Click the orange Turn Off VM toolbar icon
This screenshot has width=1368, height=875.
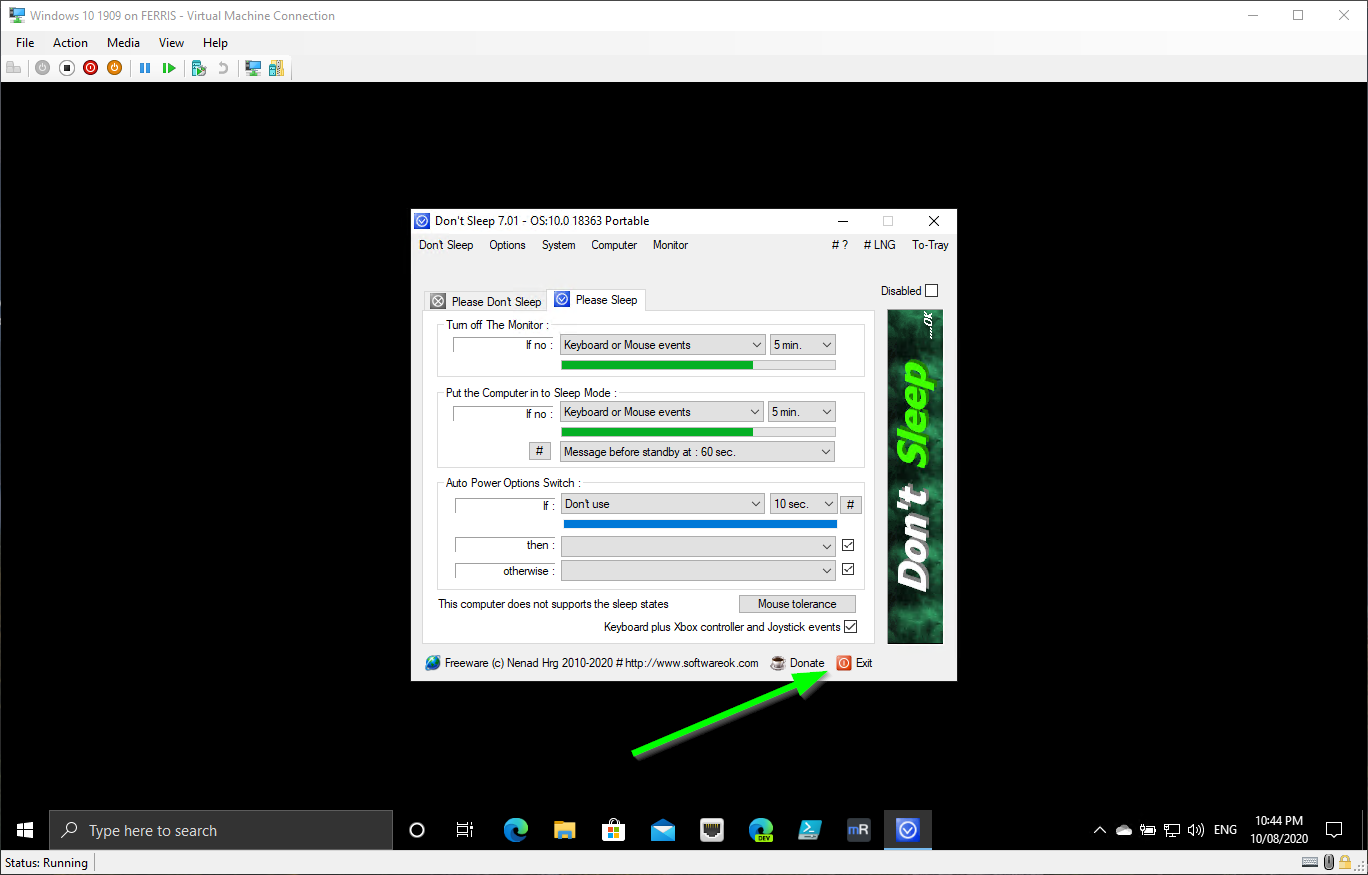pyautogui.click(x=114, y=67)
